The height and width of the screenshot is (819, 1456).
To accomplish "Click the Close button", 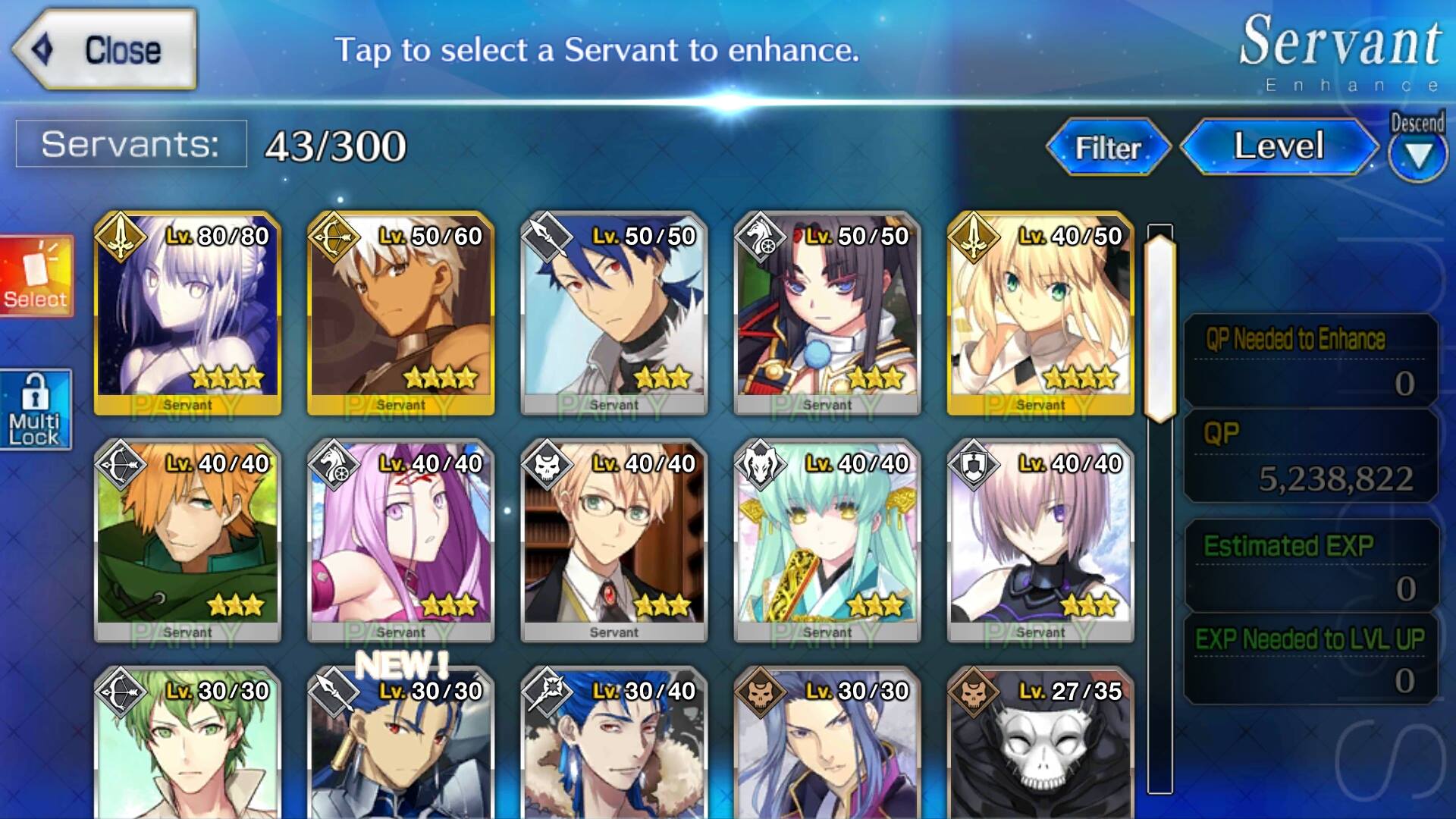I will 105,49.
